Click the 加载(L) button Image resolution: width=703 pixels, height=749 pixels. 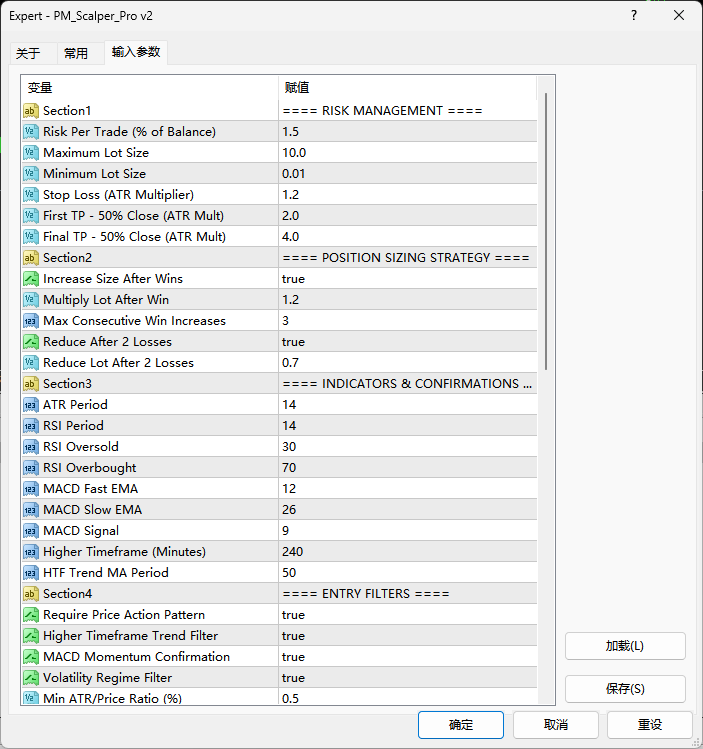(x=625, y=646)
